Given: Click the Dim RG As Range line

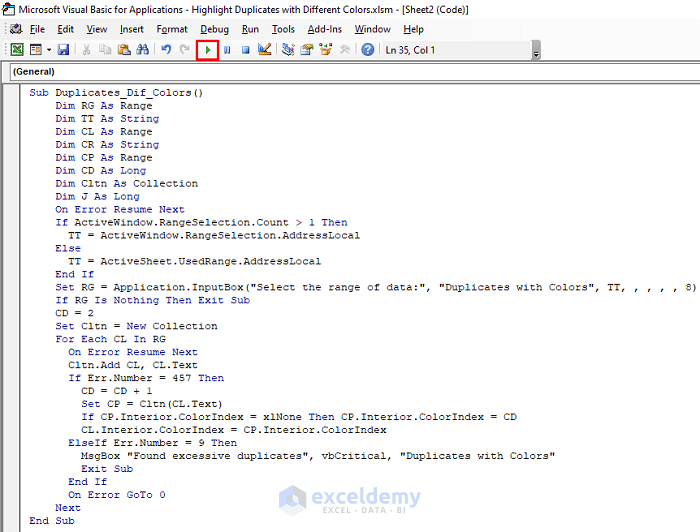Looking at the screenshot, I should pyautogui.click(x=104, y=106).
